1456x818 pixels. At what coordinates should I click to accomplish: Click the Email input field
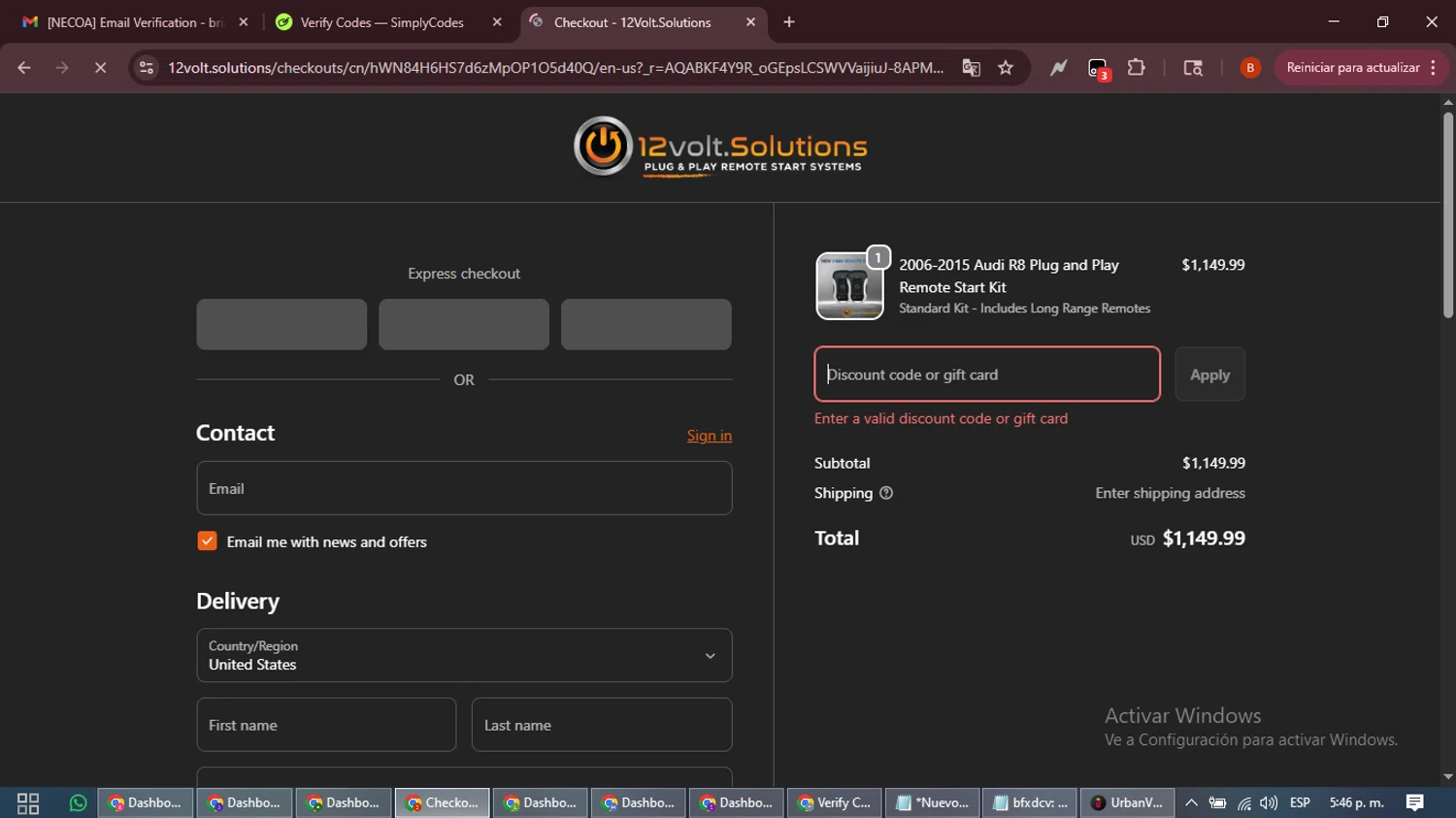[464, 488]
